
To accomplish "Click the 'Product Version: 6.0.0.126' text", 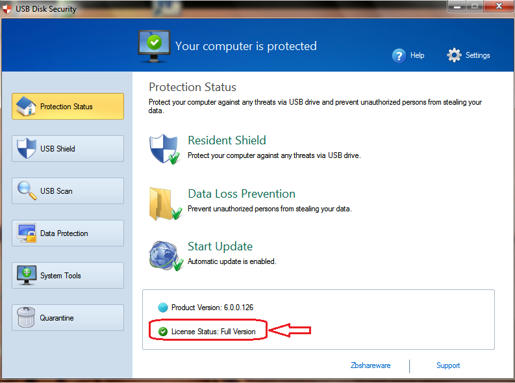I will [212, 307].
